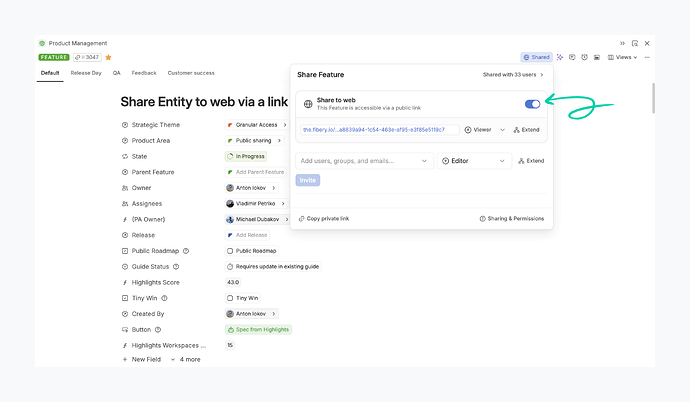690x402 pixels.
Task: Switch to the Default tab
Action: pos(50,73)
